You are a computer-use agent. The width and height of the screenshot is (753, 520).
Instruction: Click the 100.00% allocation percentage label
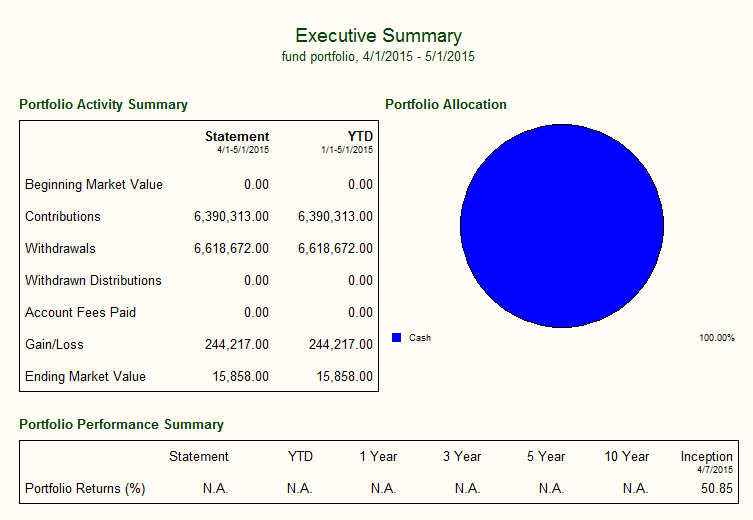716,338
